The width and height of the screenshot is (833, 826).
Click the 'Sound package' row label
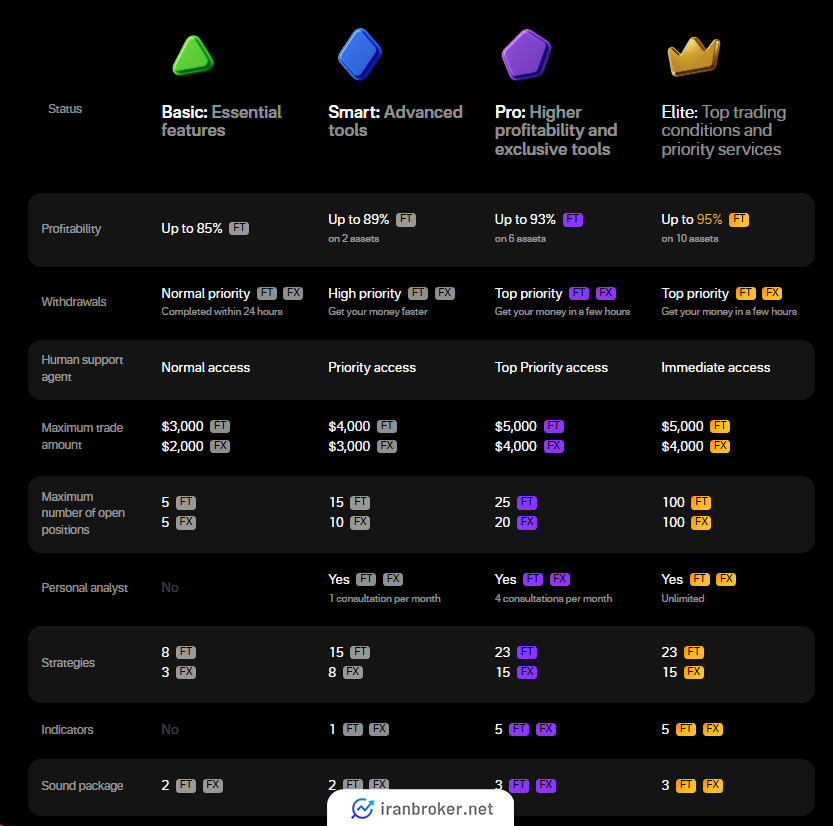click(x=82, y=786)
